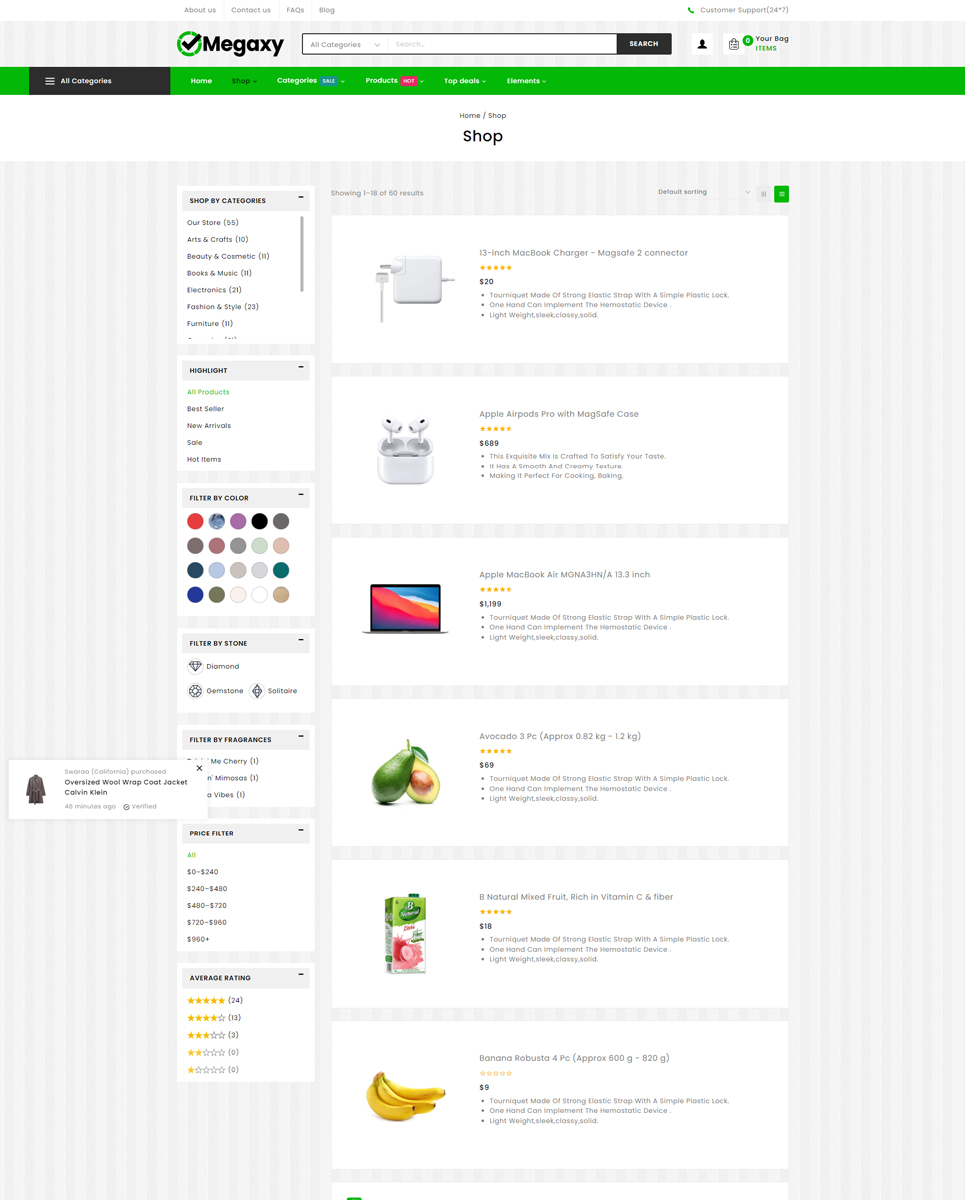
Task: Open the Top deals menu
Action: [465, 81]
